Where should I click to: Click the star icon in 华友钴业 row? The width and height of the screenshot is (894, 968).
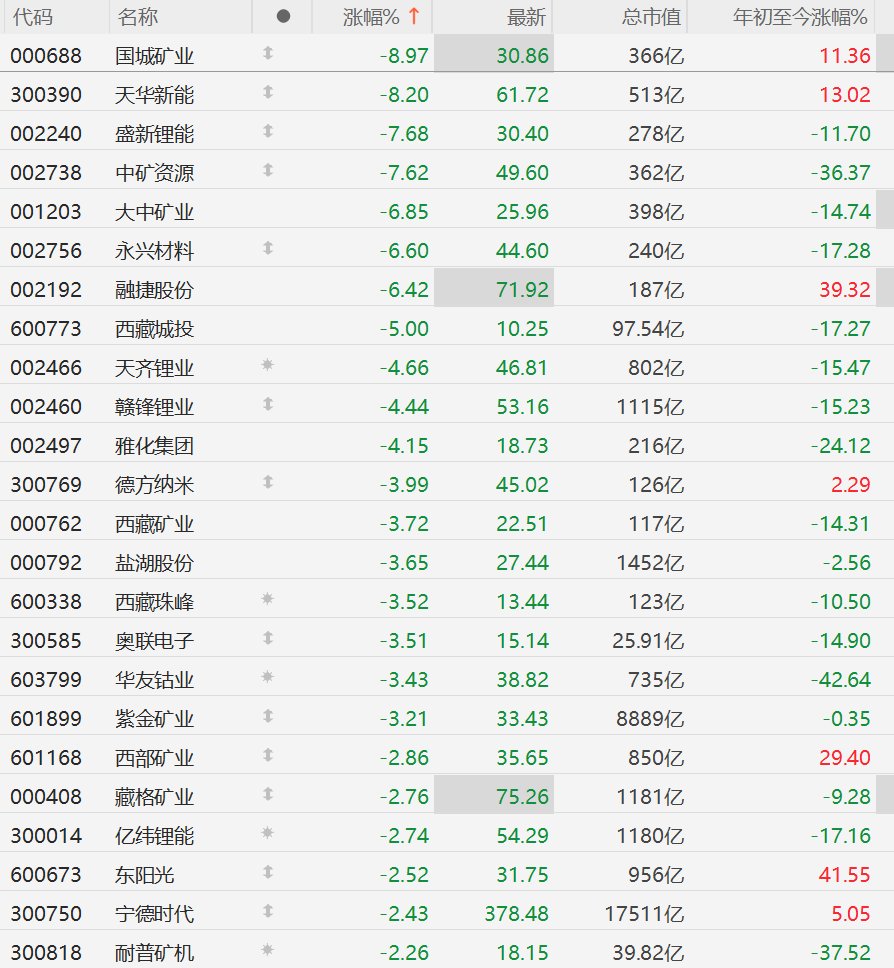pyautogui.click(x=267, y=677)
